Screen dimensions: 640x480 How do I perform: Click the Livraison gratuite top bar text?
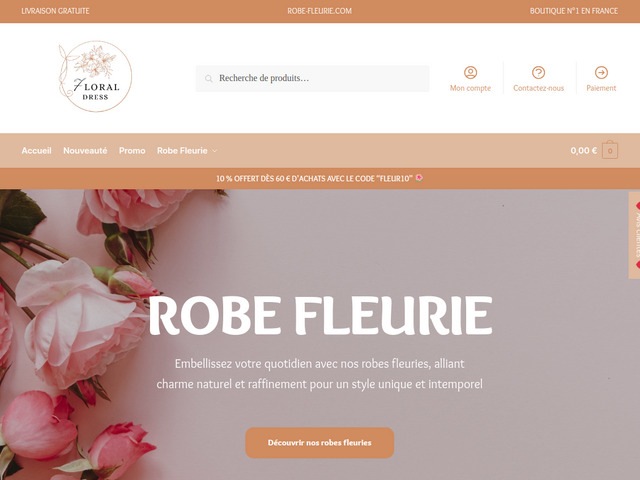click(x=55, y=11)
